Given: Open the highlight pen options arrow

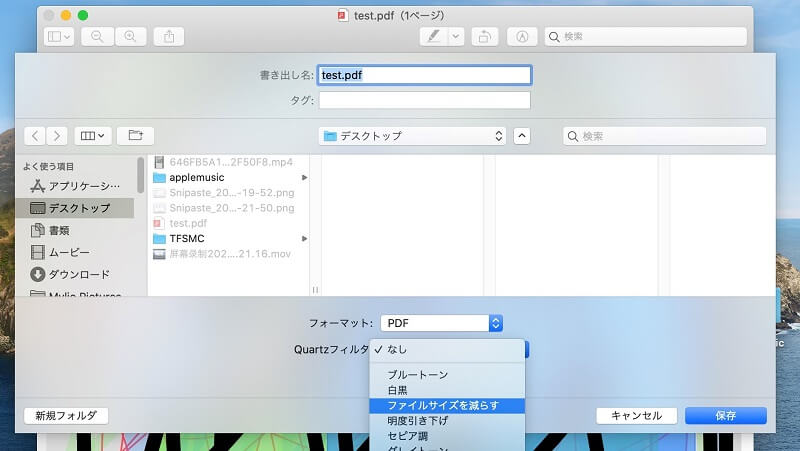Looking at the screenshot, I should pos(456,36).
